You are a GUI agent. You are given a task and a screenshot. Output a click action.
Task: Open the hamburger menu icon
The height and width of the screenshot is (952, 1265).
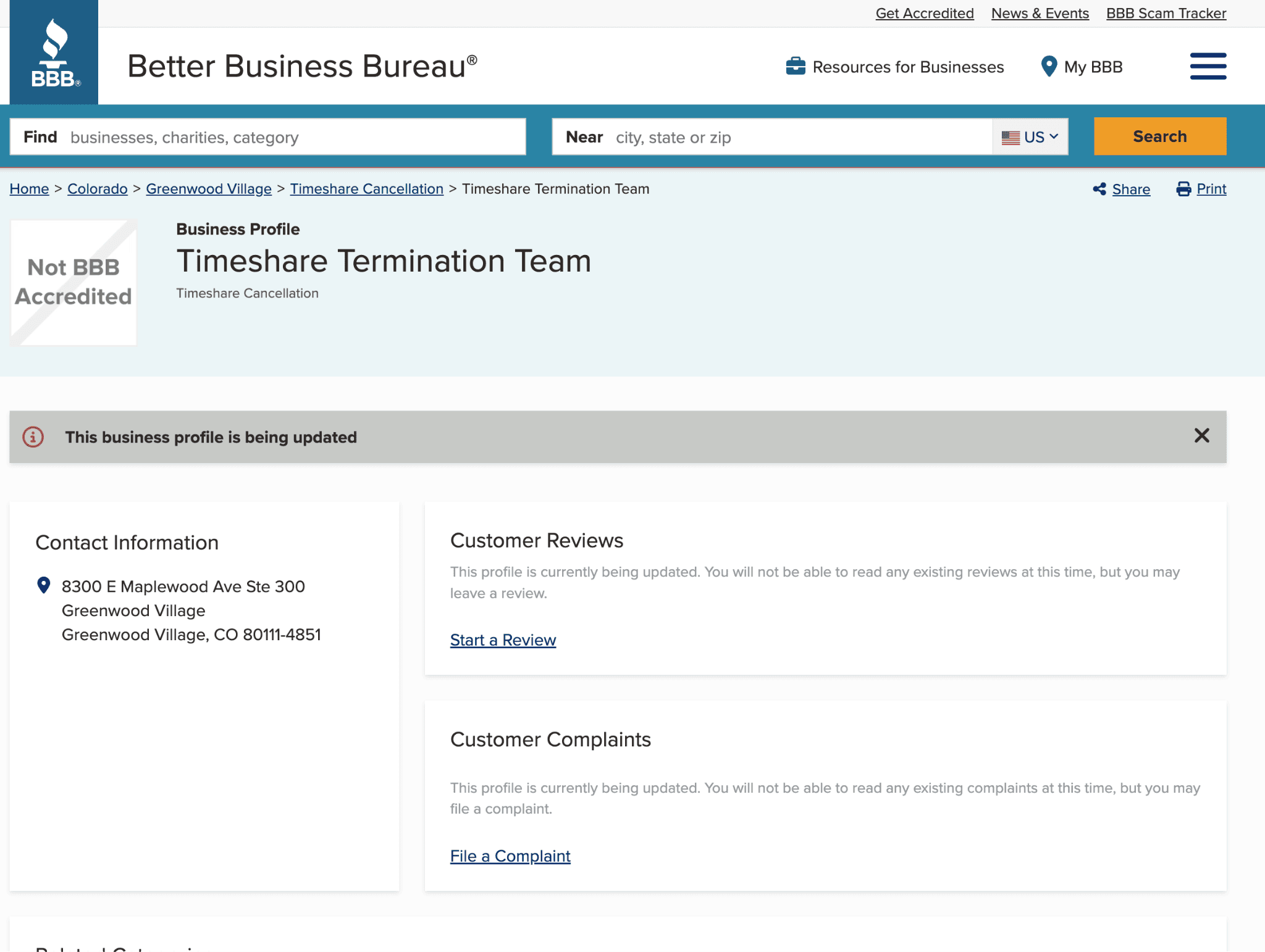pos(1208,66)
